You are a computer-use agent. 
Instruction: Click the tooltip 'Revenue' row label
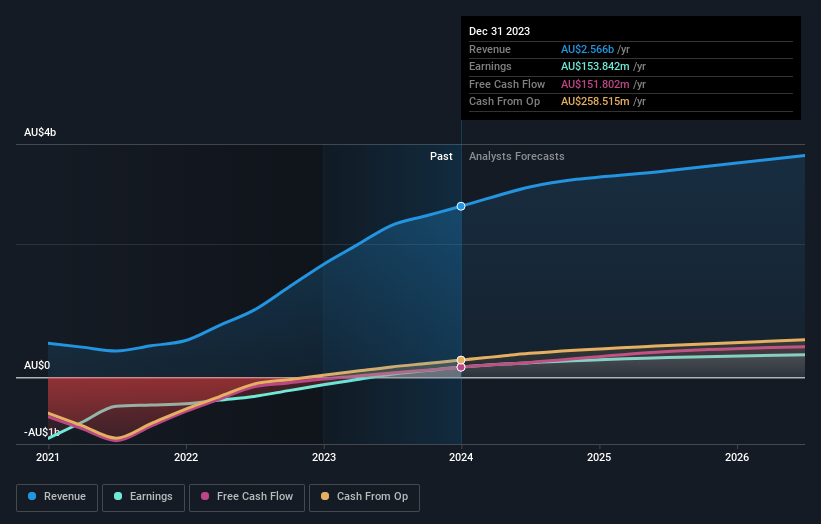point(490,49)
